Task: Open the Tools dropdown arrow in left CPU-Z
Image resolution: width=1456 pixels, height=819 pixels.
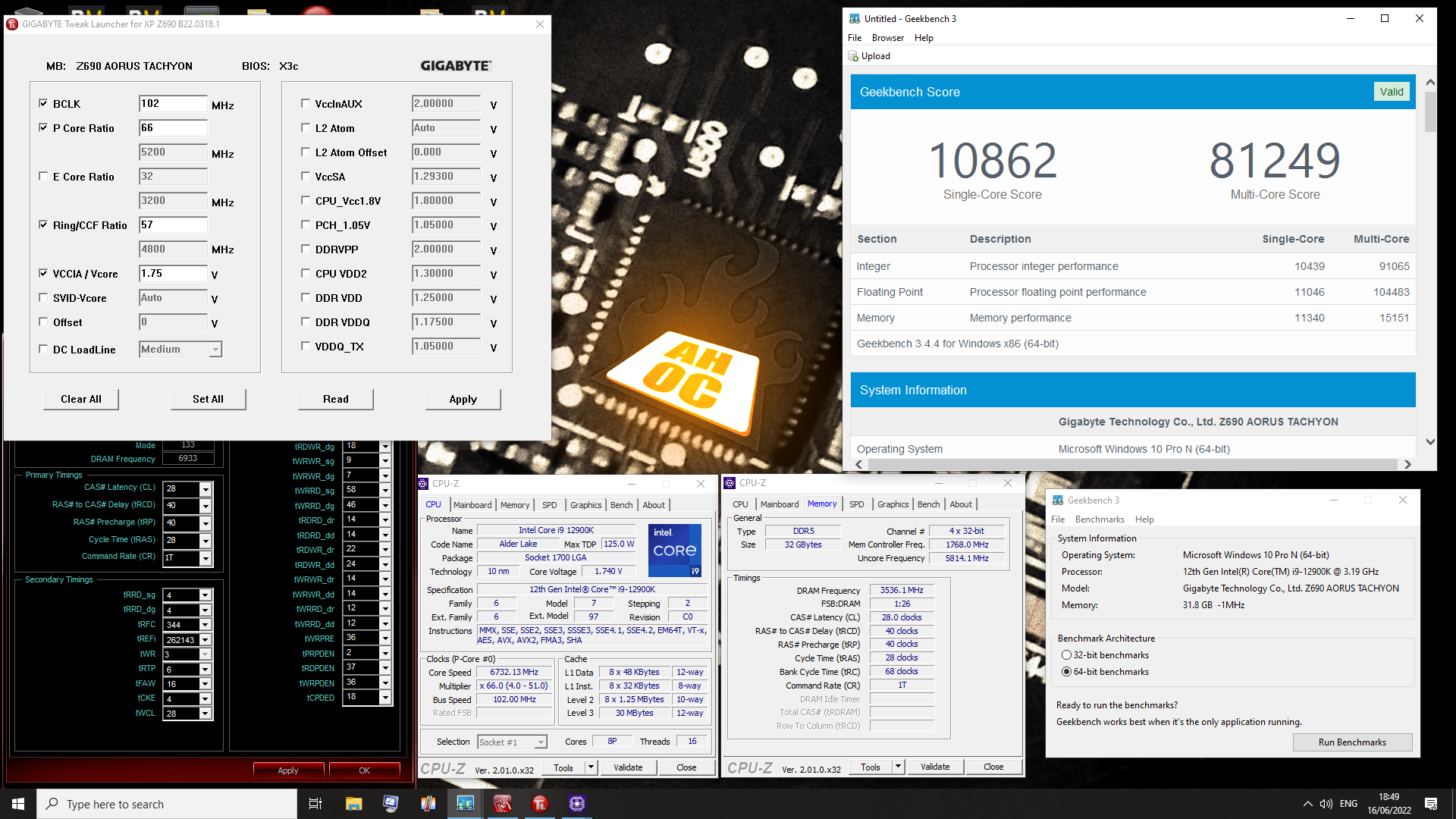Action: pos(591,767)
